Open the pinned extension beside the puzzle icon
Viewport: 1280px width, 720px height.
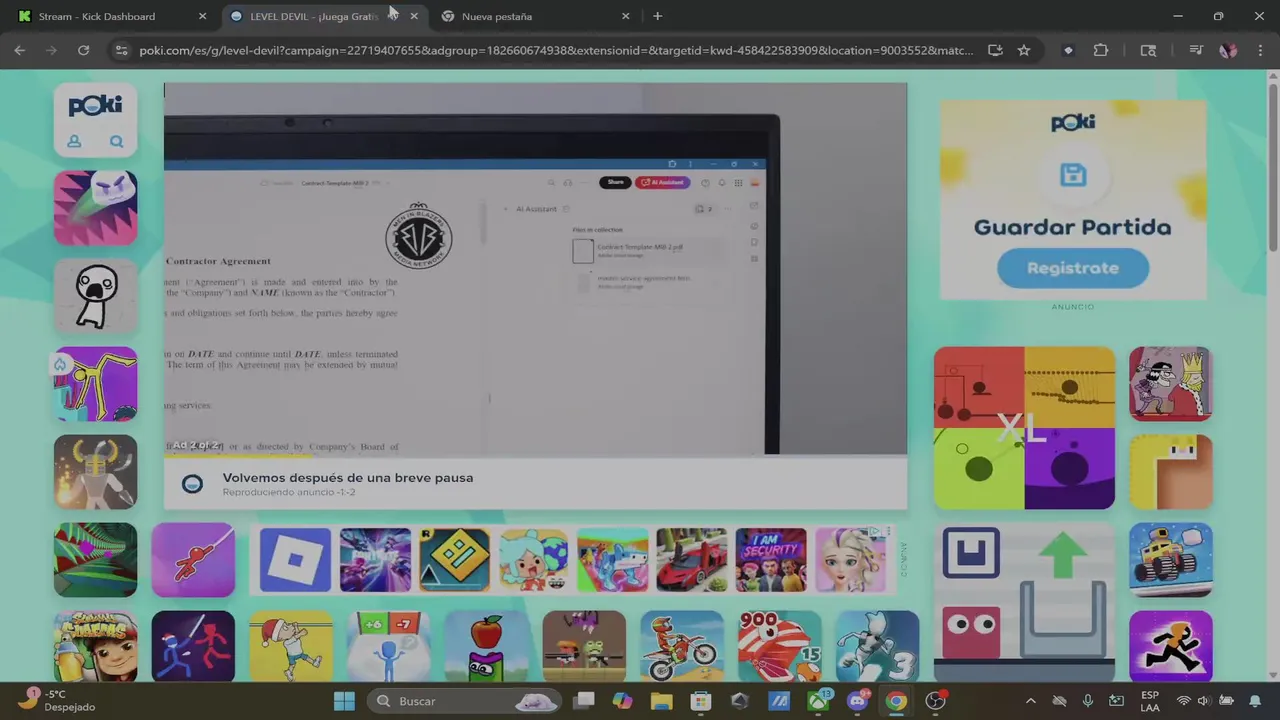1068,50
